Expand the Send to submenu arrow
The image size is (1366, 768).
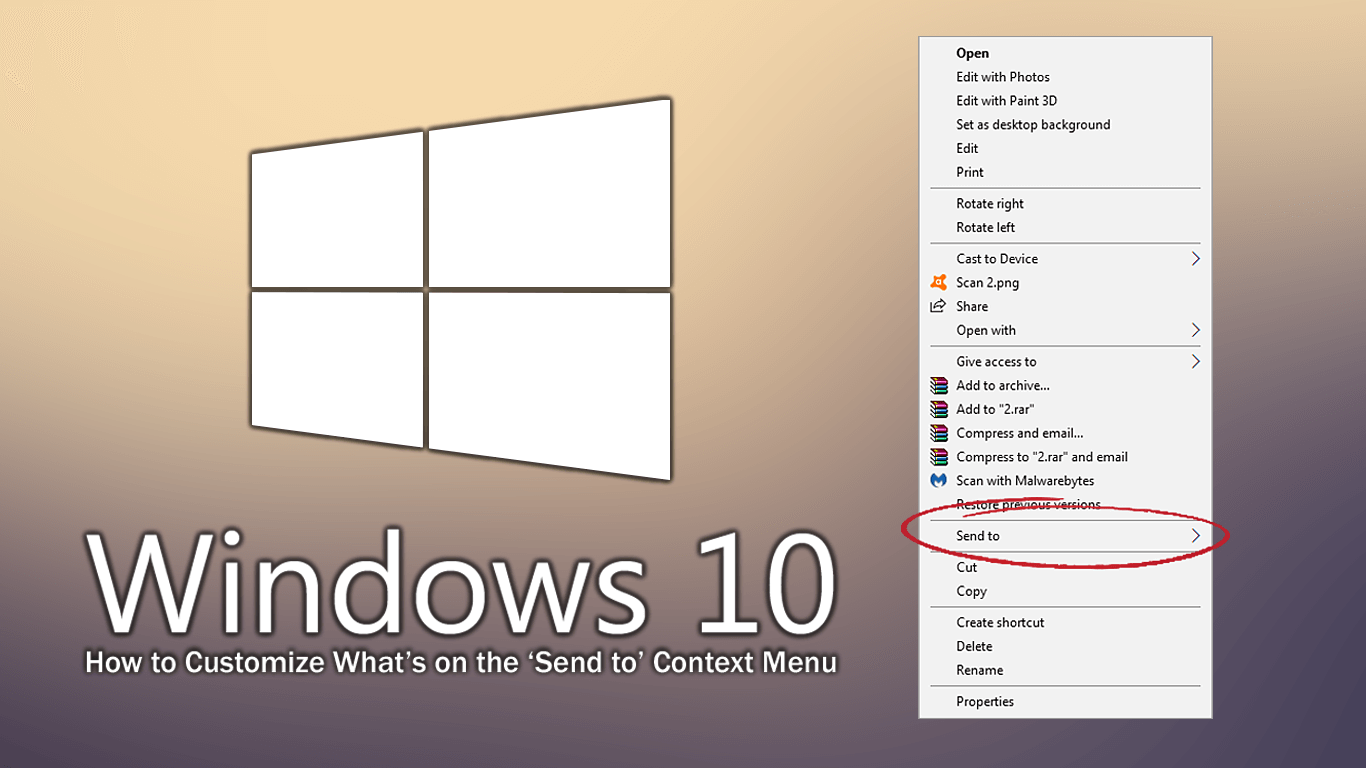click(x=1195, y=536)
